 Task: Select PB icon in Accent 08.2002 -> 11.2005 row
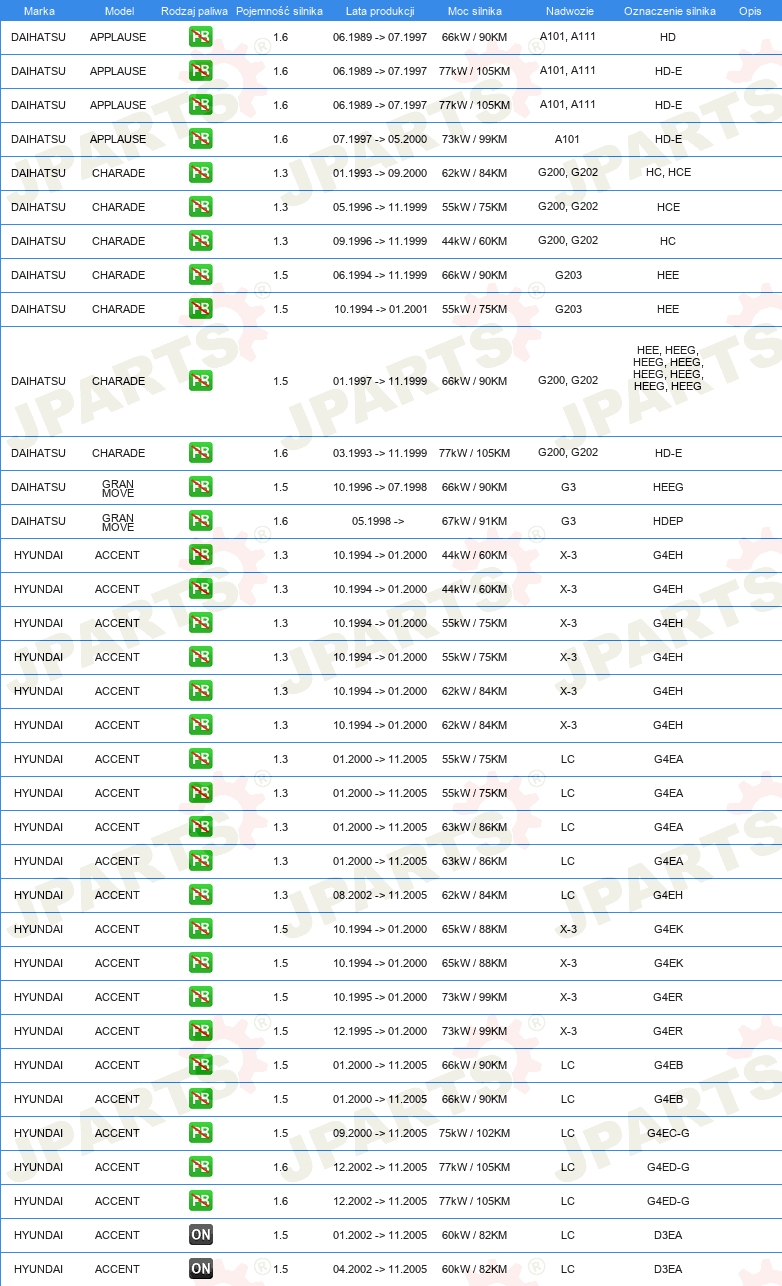(x=200, y=895)
